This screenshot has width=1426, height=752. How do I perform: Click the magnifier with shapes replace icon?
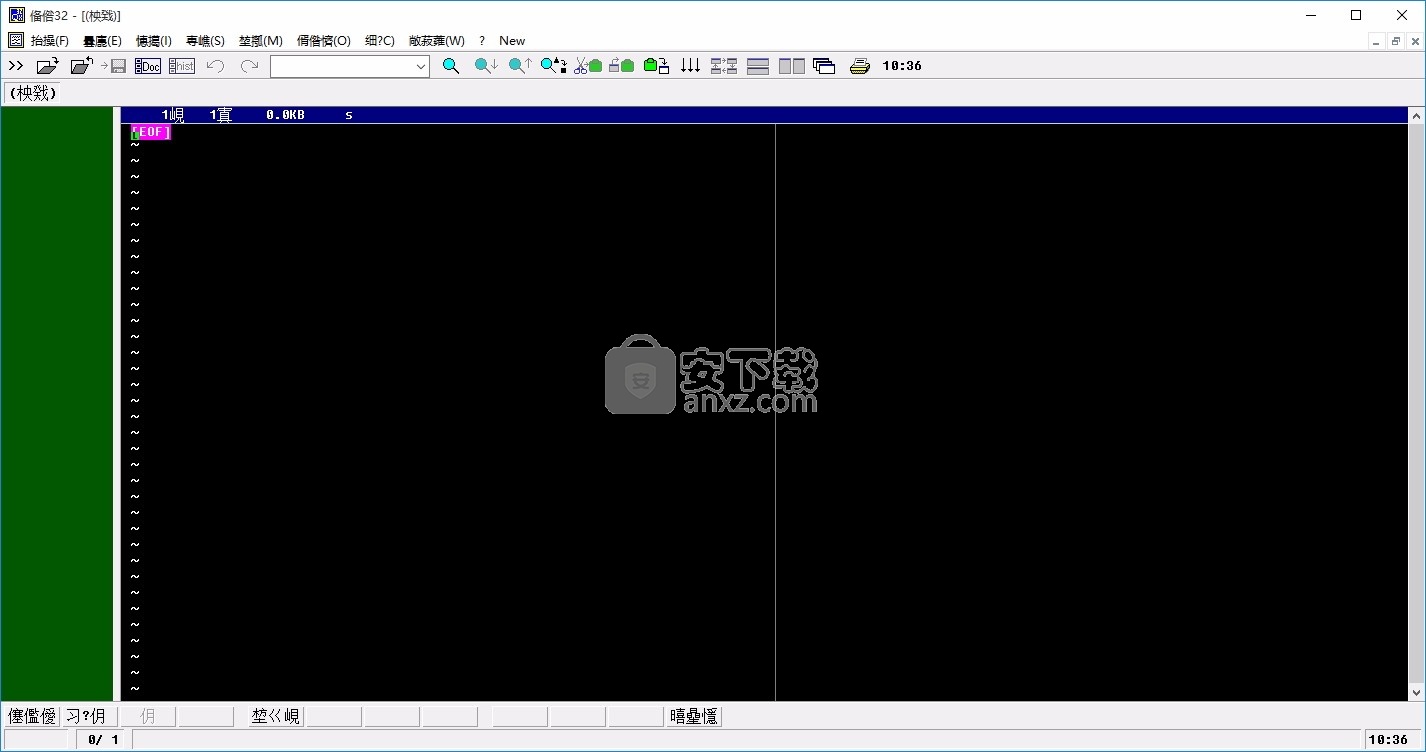click(x=554, y=66)
